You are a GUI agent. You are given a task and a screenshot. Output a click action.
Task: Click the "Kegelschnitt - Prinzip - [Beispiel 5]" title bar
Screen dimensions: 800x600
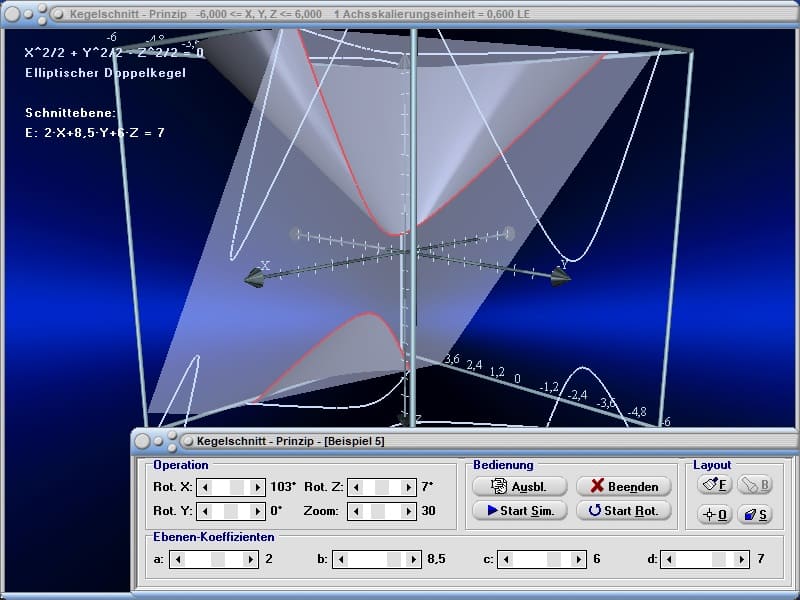tap(464, 441)
